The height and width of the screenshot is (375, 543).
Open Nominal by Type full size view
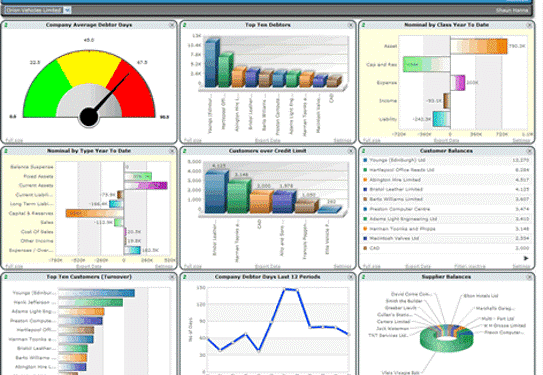(x=14, y=266)
